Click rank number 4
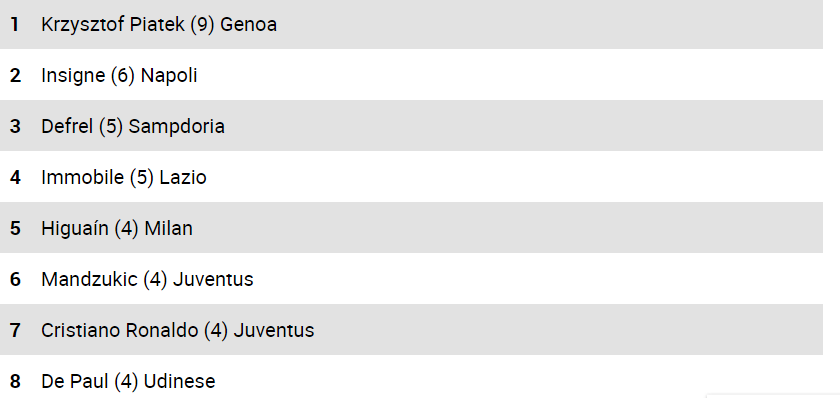Image resolution: width=840 pixels, height=398 pixels. coord(15,177)
